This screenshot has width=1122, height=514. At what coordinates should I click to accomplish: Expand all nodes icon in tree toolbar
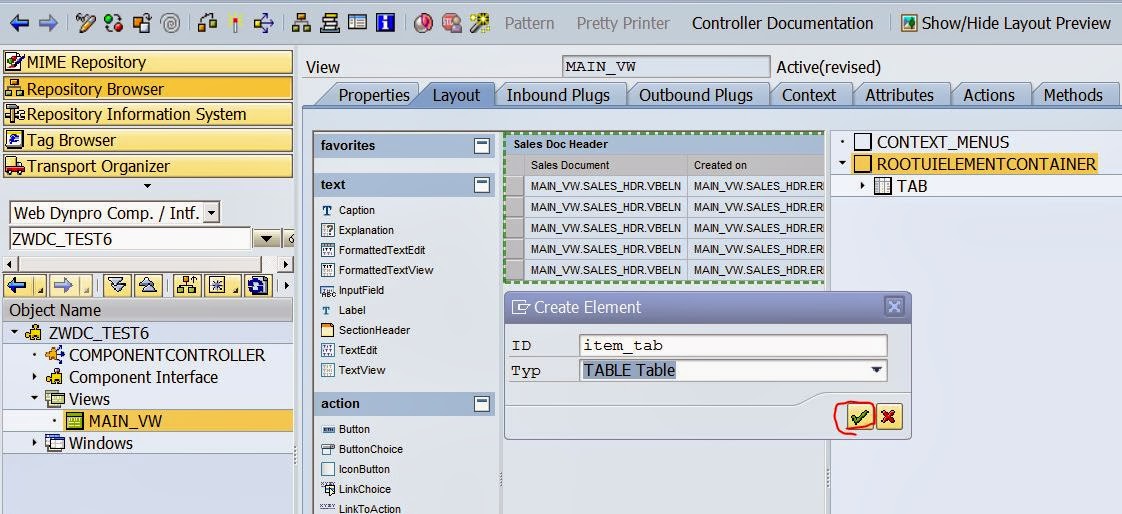(x=117, y=286)
